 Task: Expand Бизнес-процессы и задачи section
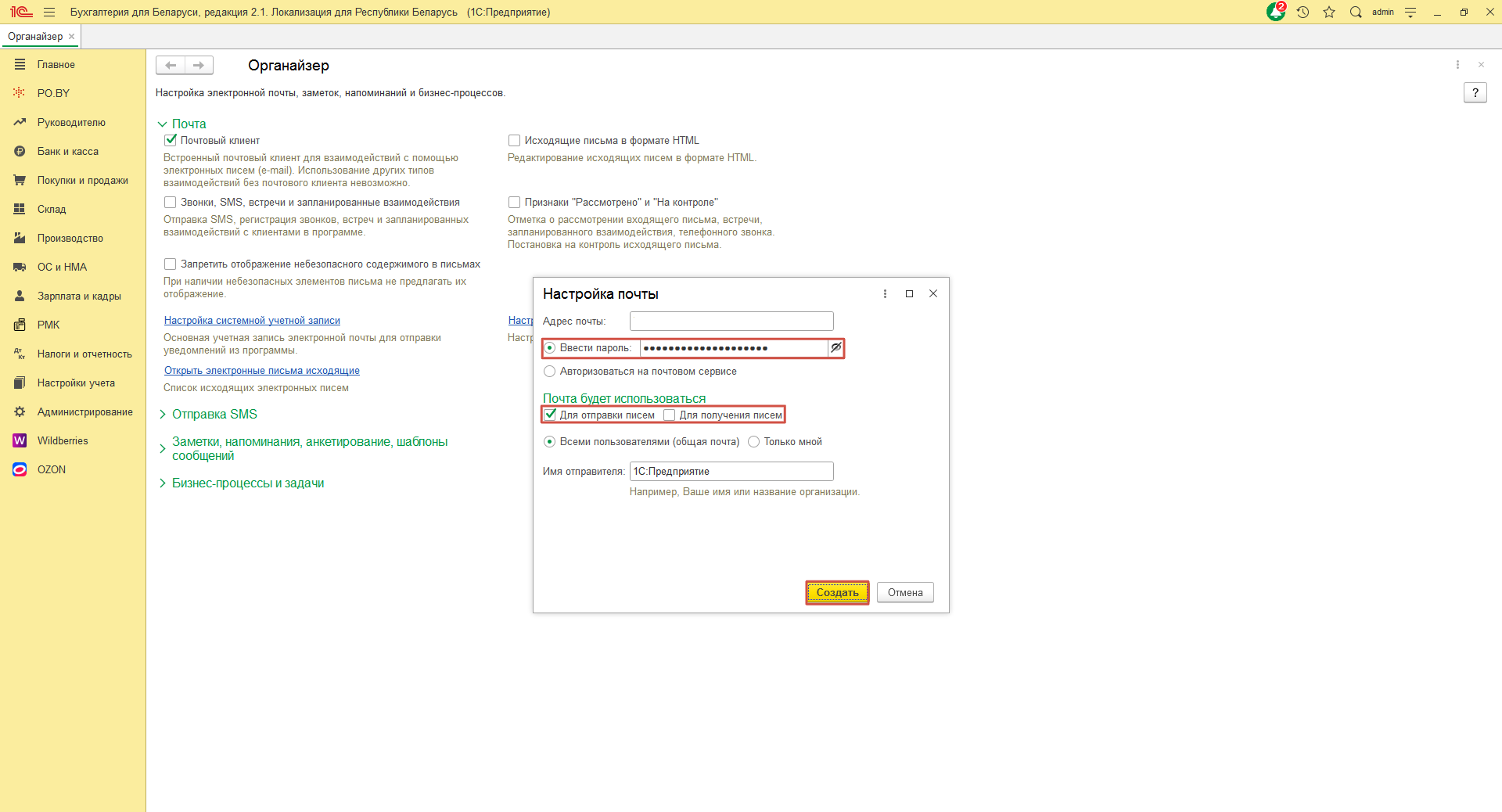[247, 483]
